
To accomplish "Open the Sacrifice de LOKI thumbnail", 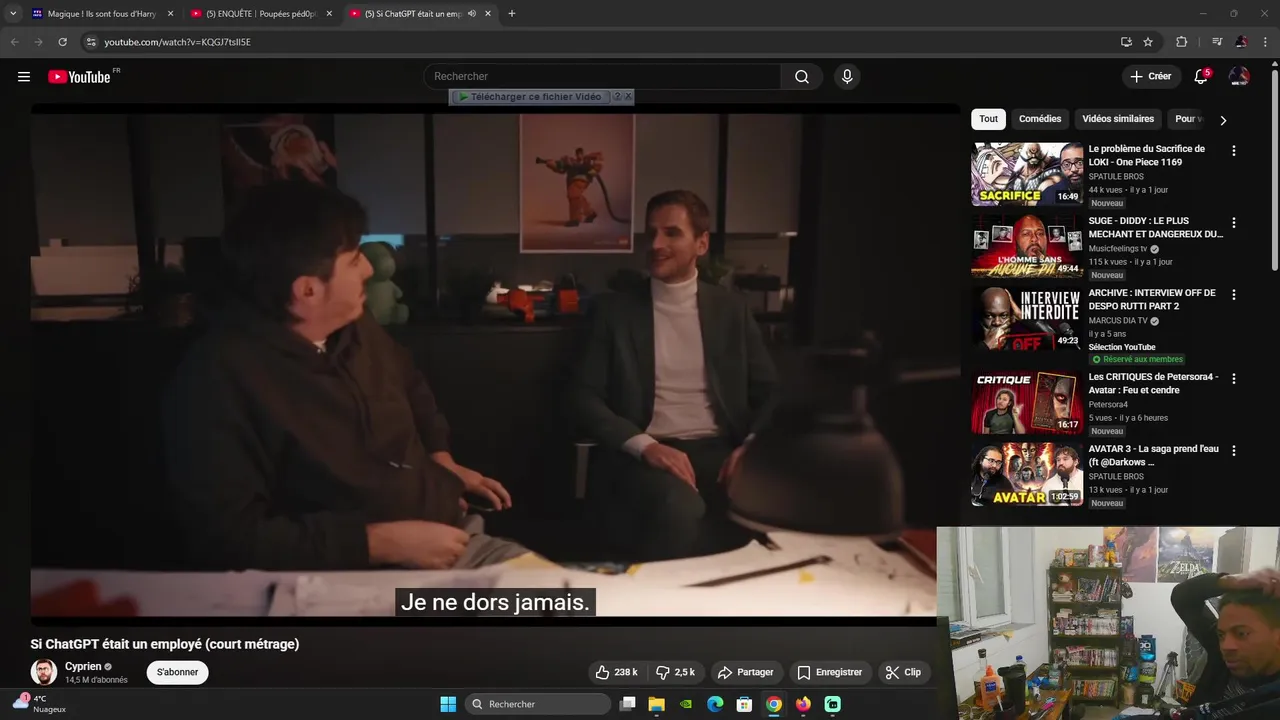I will pyautogui.click(x=1027, y=174).
